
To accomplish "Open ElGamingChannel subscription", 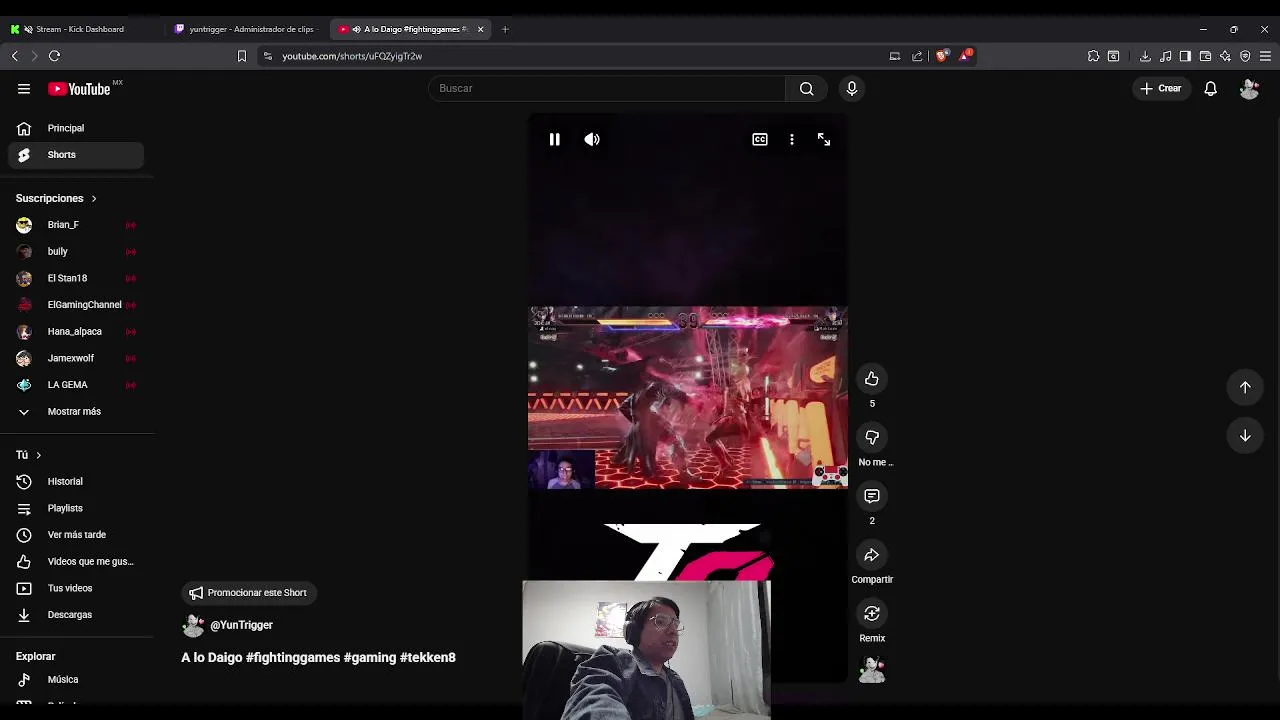I will click(76, 305).
